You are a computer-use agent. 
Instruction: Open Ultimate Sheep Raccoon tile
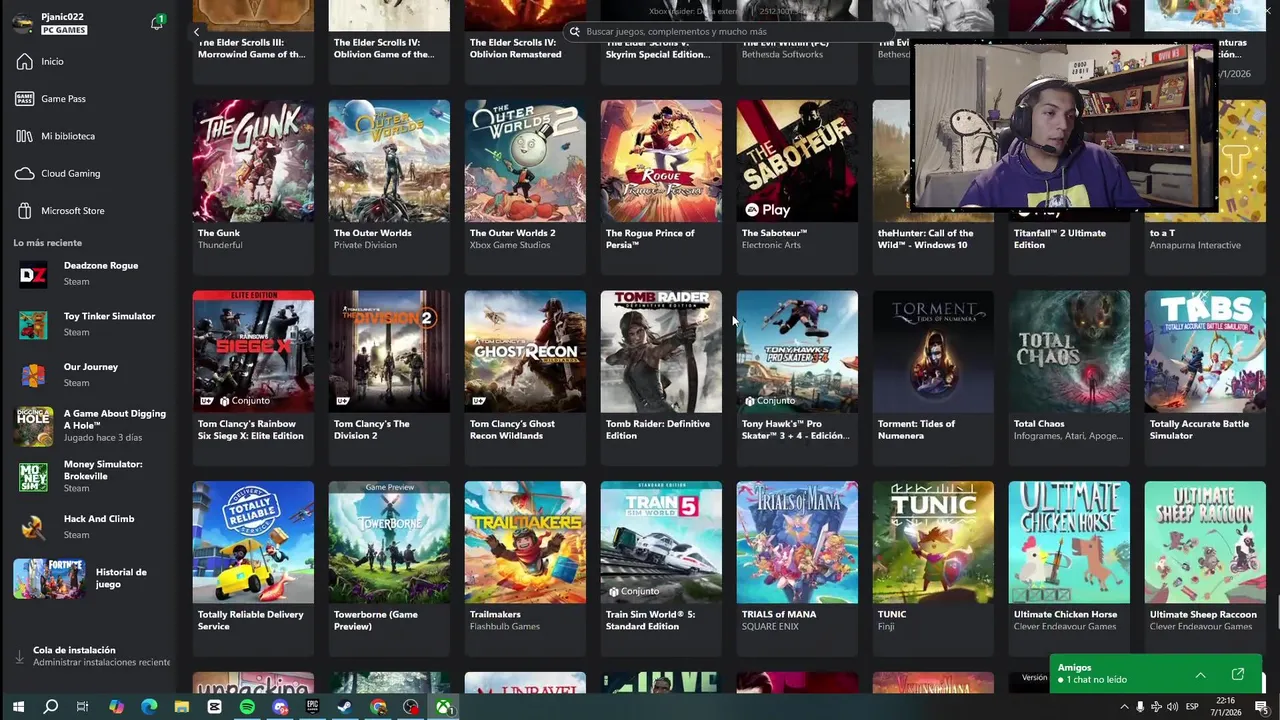pyautogui.click(x=1205, y=568)
